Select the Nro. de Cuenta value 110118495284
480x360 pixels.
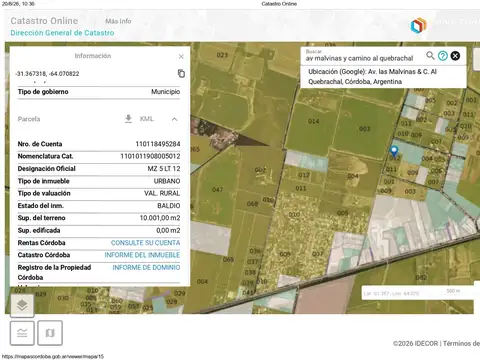pos(158,144)
